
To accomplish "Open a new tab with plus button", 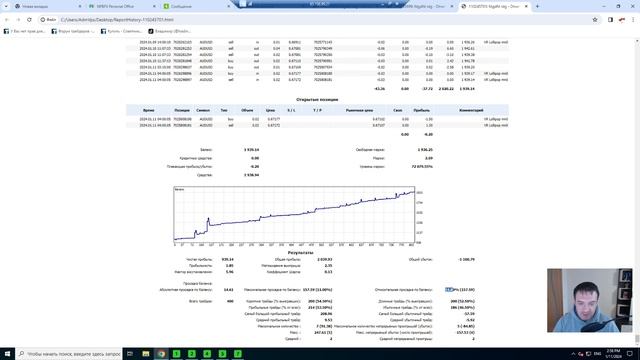I will (537, 6).
